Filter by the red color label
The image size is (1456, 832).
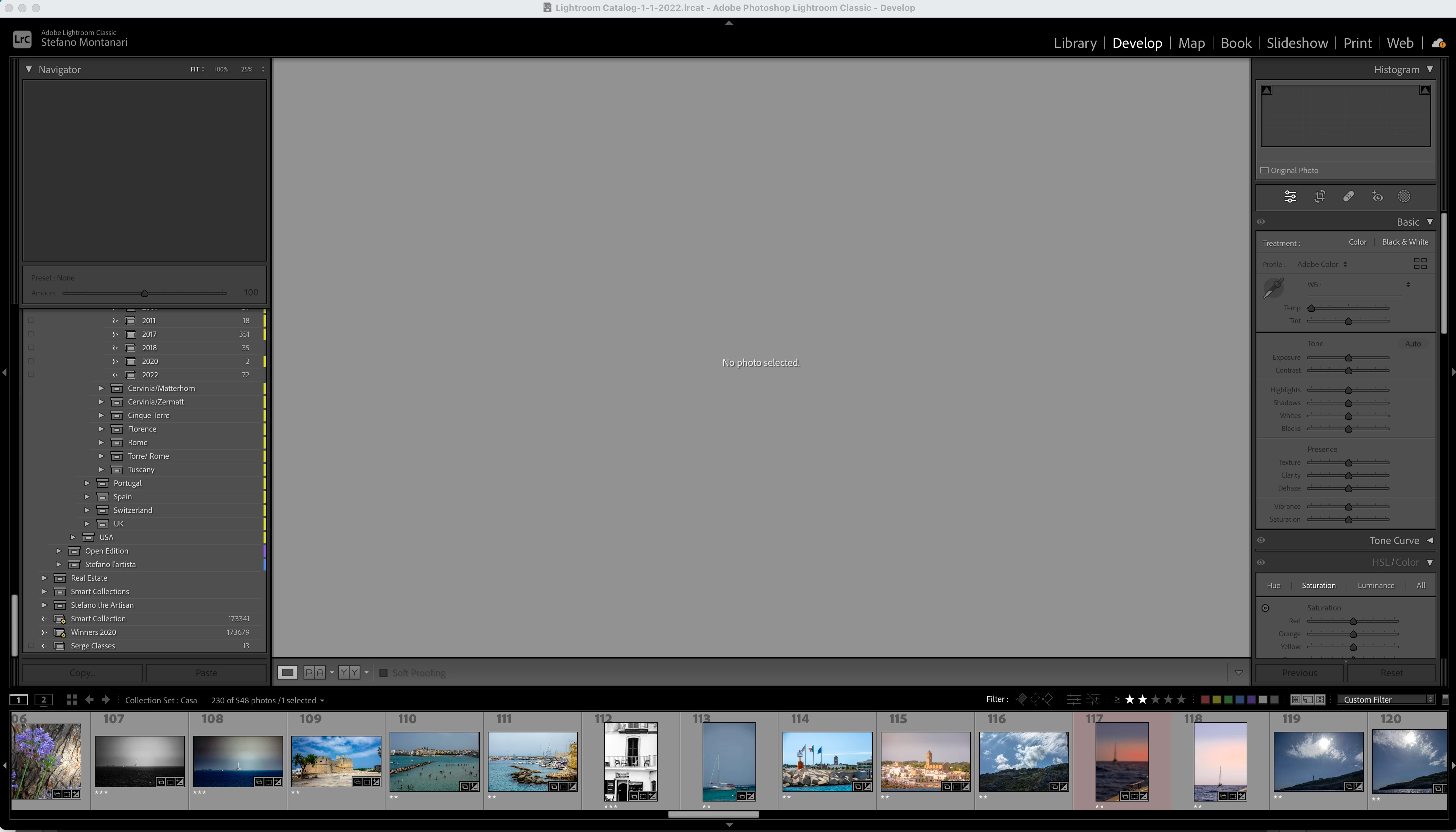tap(1205, 700)
